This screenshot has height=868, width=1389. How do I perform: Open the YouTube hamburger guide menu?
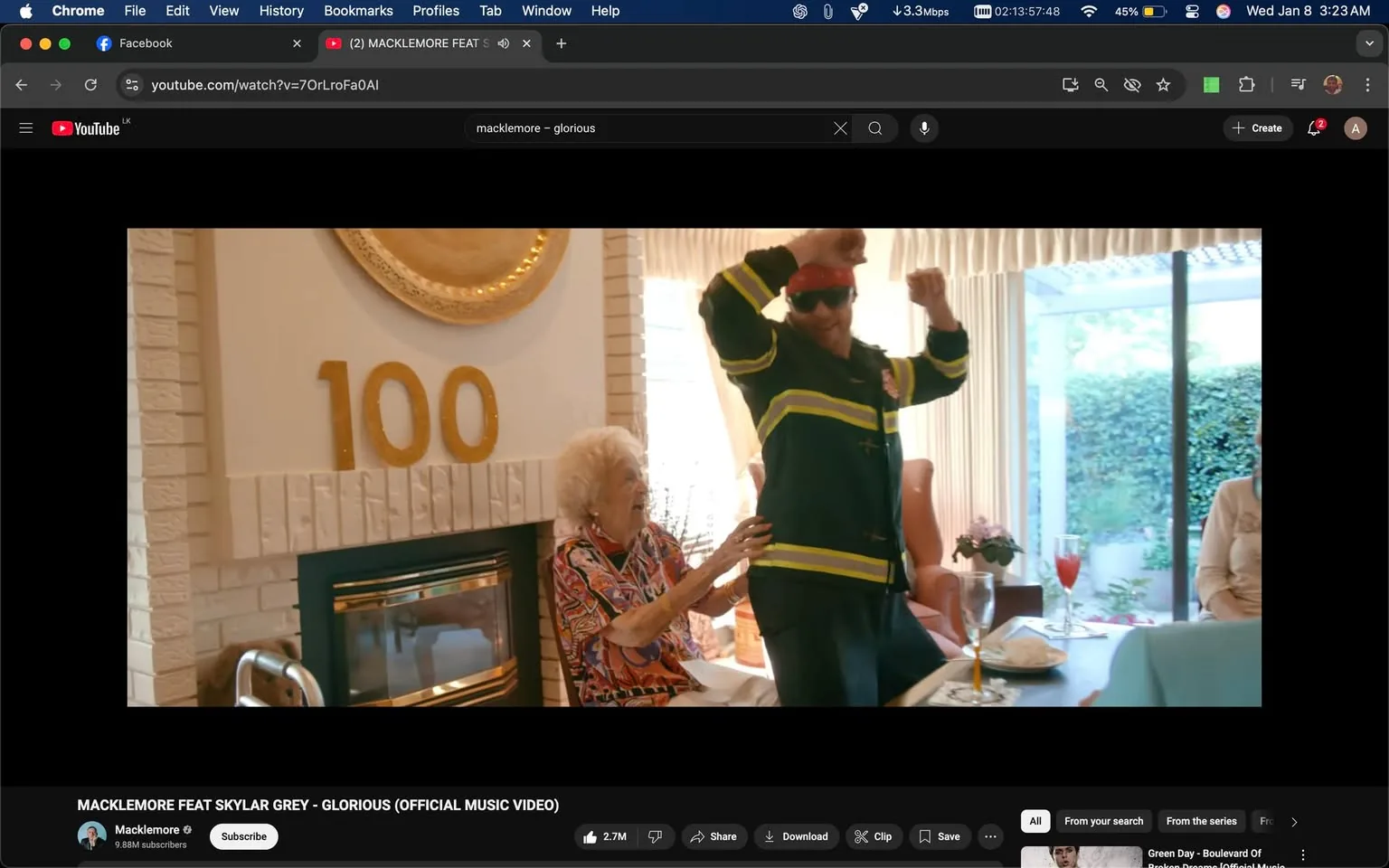coord(26,128)
